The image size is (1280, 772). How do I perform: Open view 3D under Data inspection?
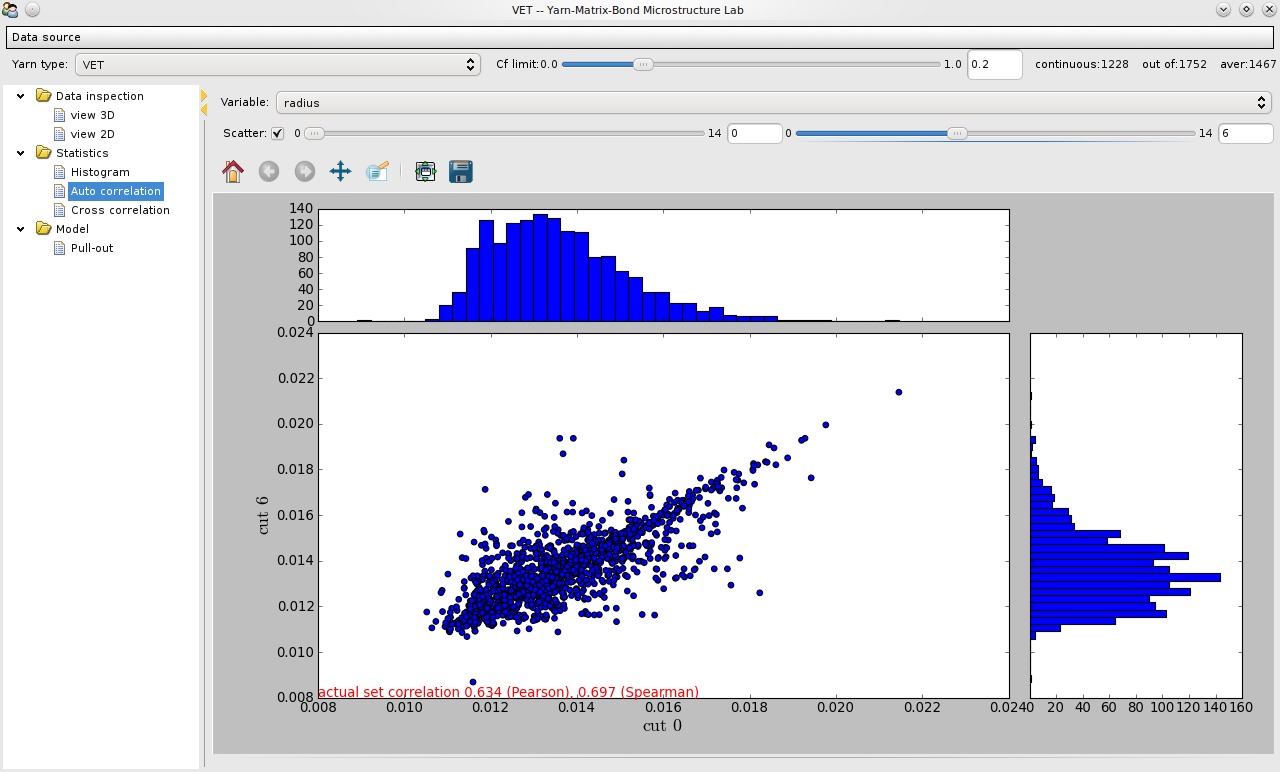coord(92,115)
